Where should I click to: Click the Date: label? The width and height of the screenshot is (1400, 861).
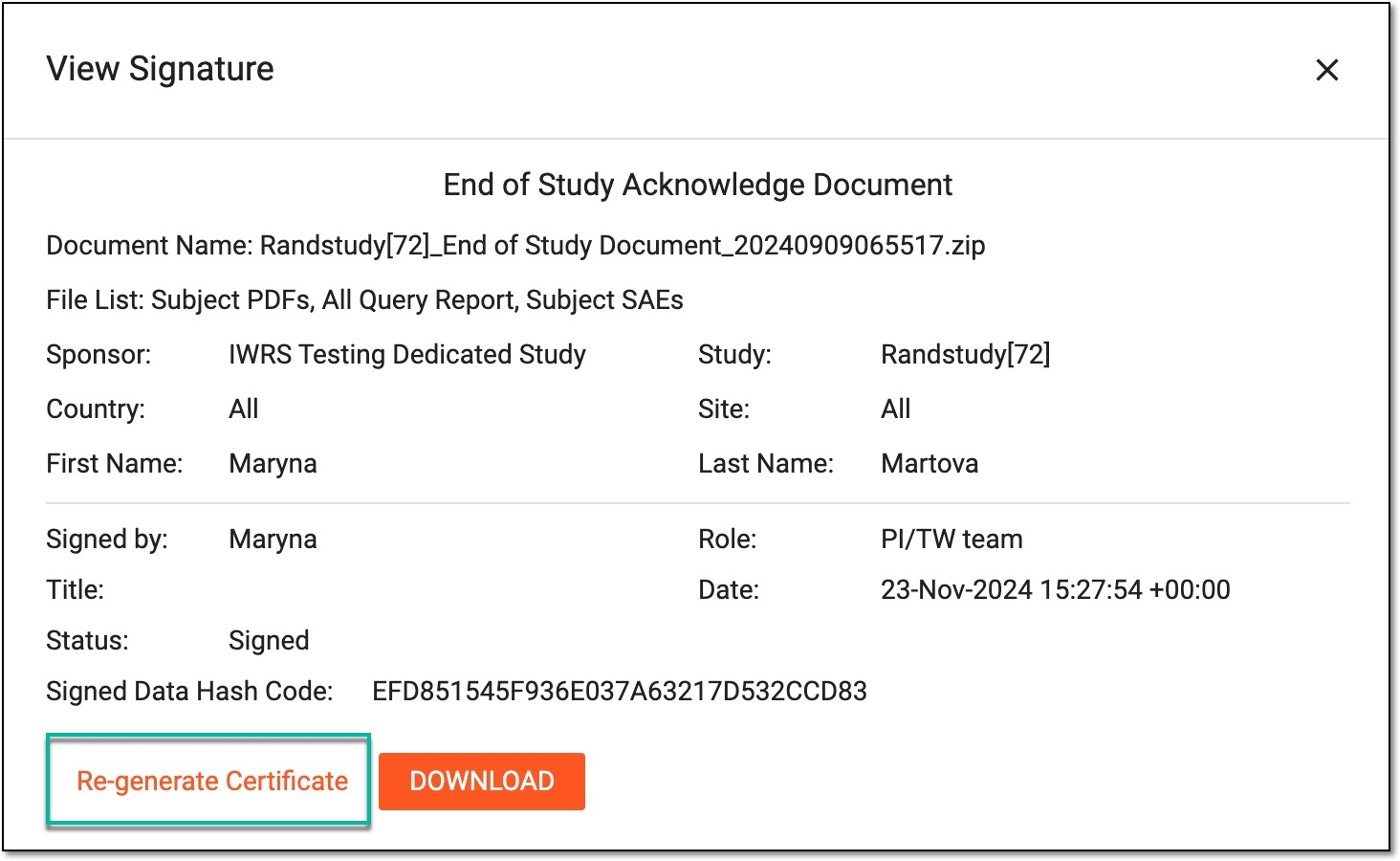728,589
